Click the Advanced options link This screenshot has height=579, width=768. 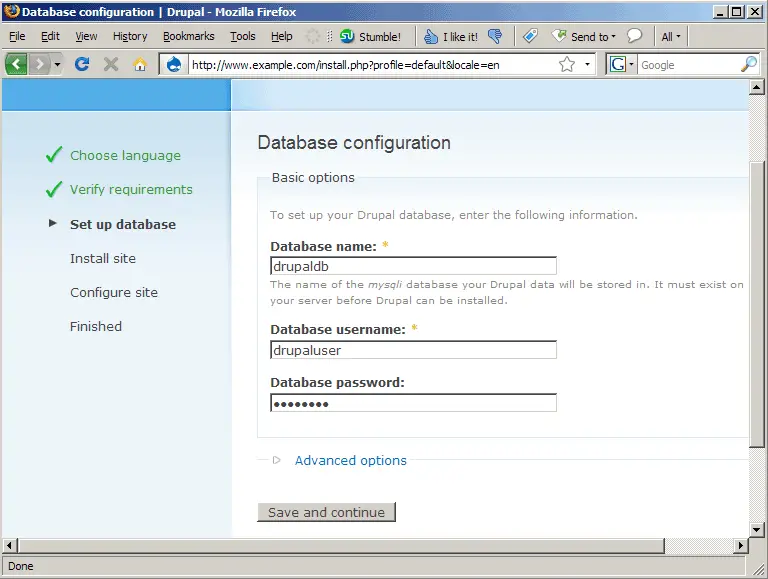pyautogui.click(x=351, y=460)
